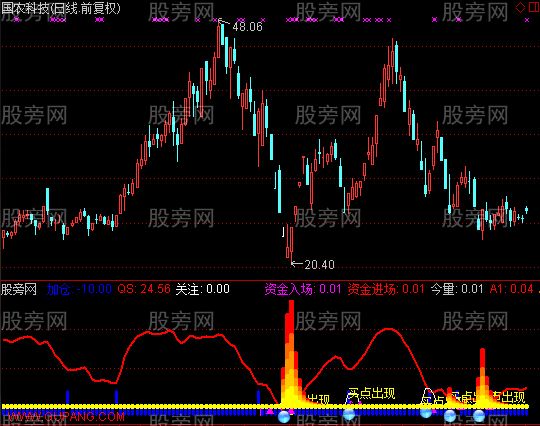Click the second fund inflow spike on right
The image size is (540, 426).
point(482,377)
